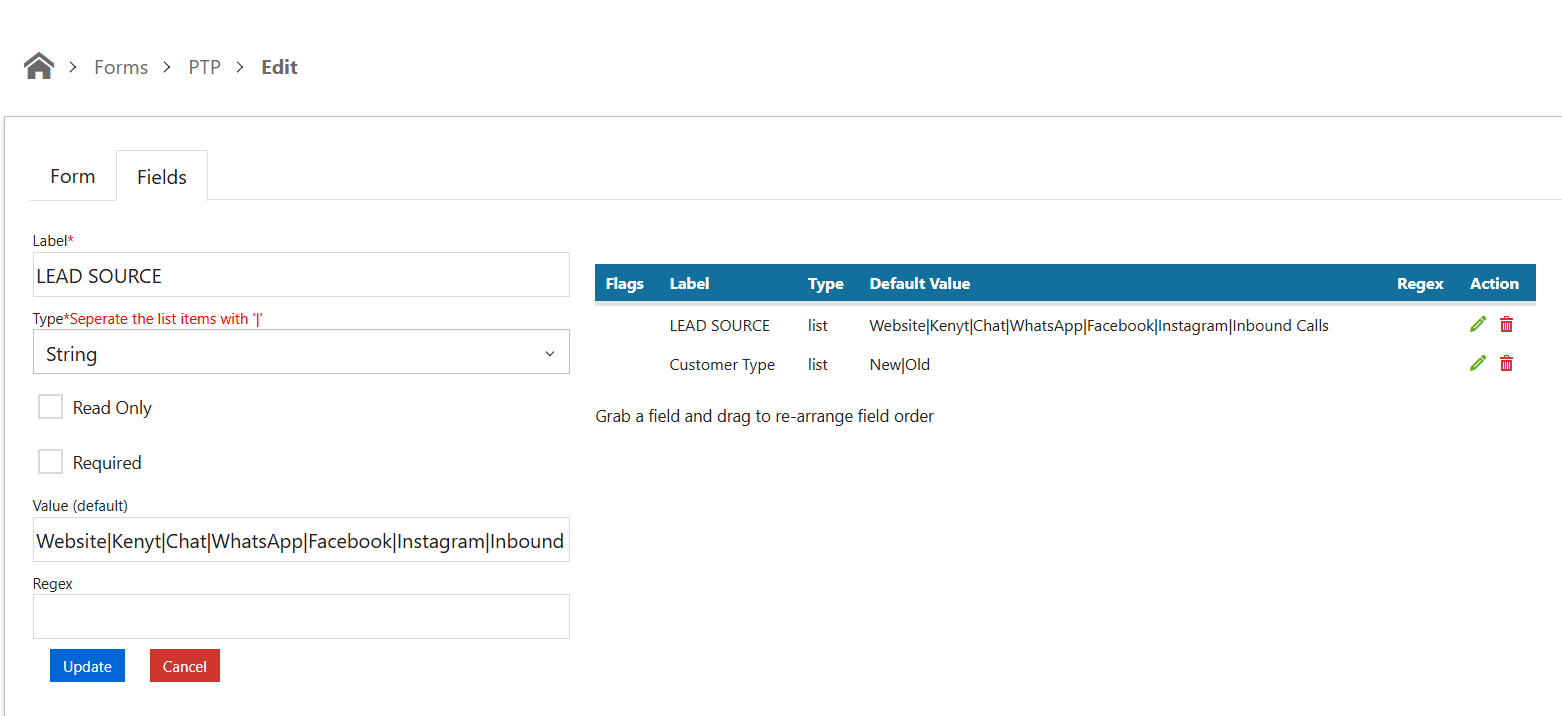Select the Fields tab
Viewport: 1562px width, 716px height.
tap(162, 177)
